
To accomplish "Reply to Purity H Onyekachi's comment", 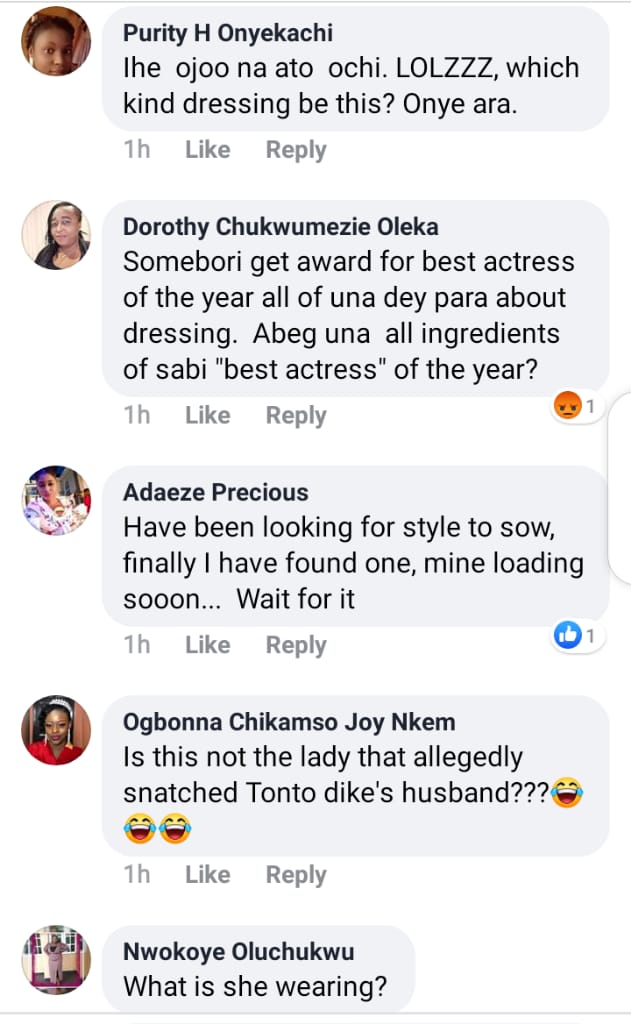I will point(296,150).
